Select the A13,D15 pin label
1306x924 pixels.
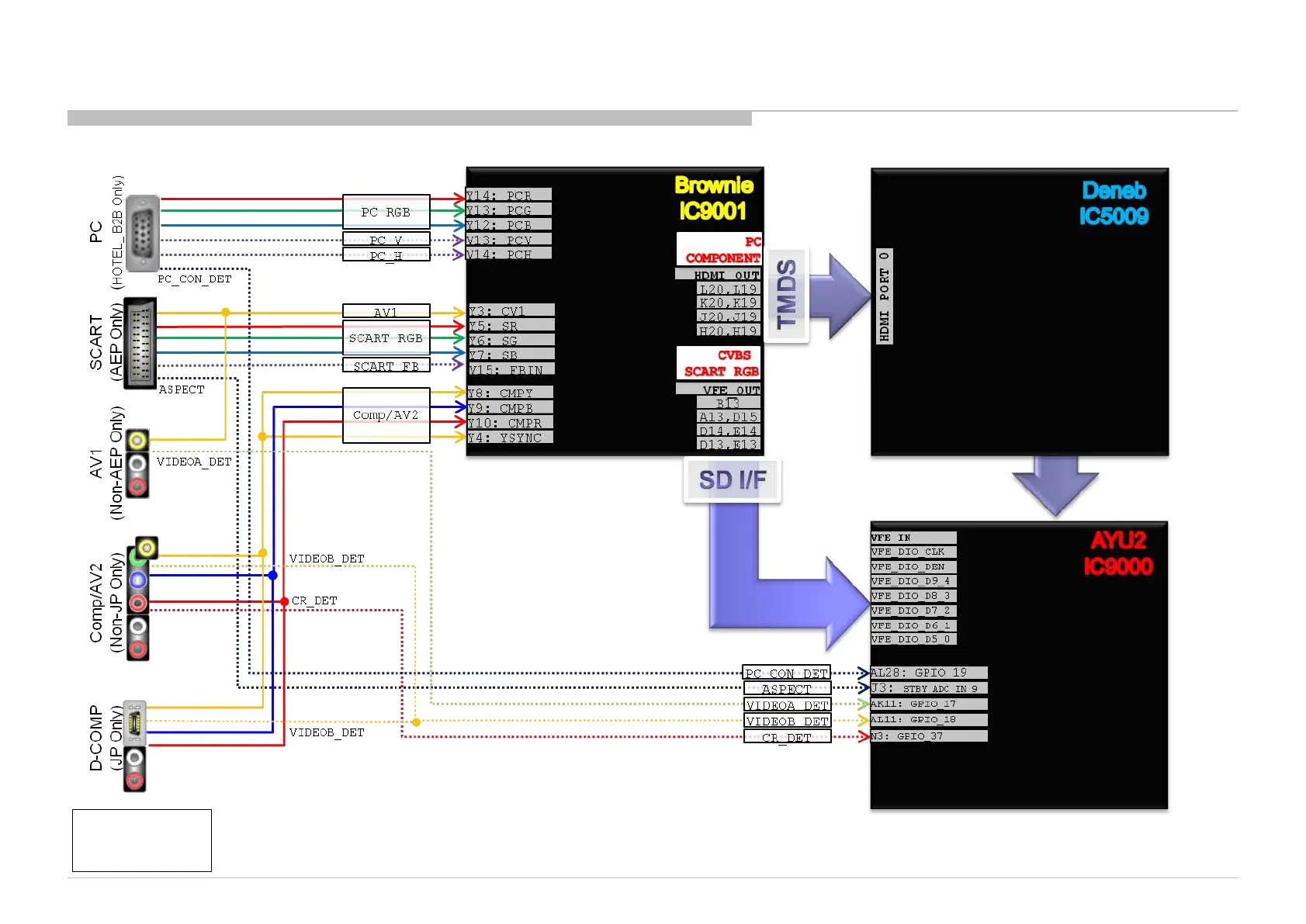728,417
